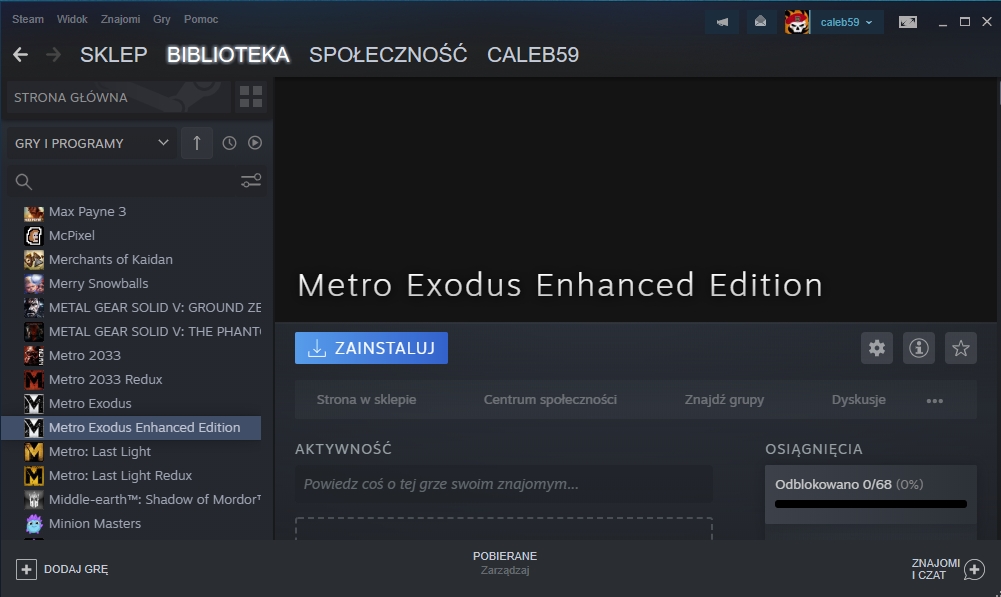Click Metro: Last Light icon
The image size is (1001, 597).
[34, 451]
